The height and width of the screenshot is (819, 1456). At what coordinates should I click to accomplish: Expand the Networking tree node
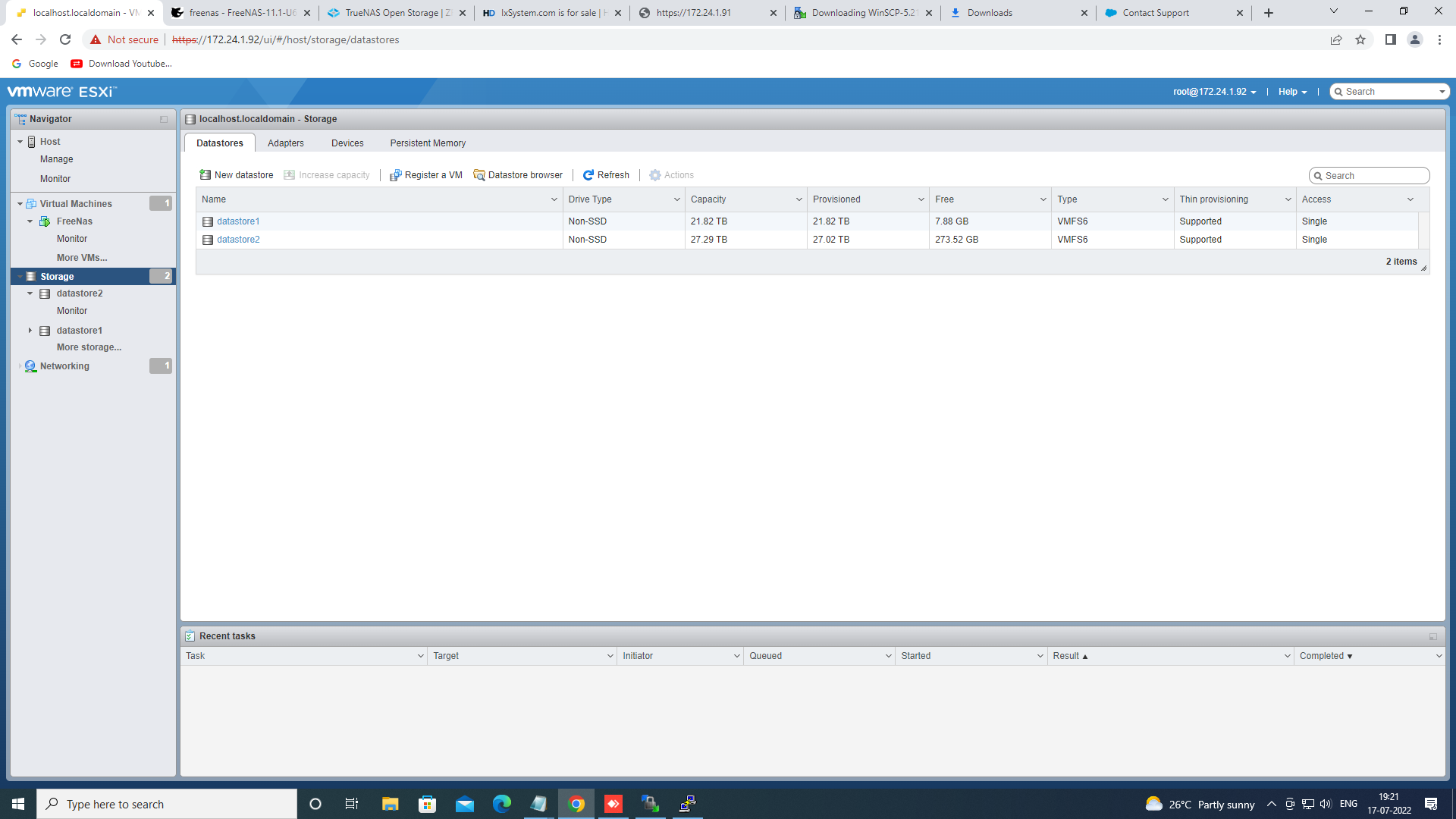click(20, 366)
